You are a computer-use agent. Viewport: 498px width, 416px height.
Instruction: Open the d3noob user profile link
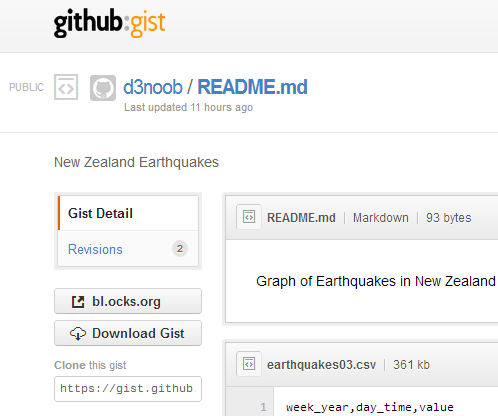click(x=153, y=87)
